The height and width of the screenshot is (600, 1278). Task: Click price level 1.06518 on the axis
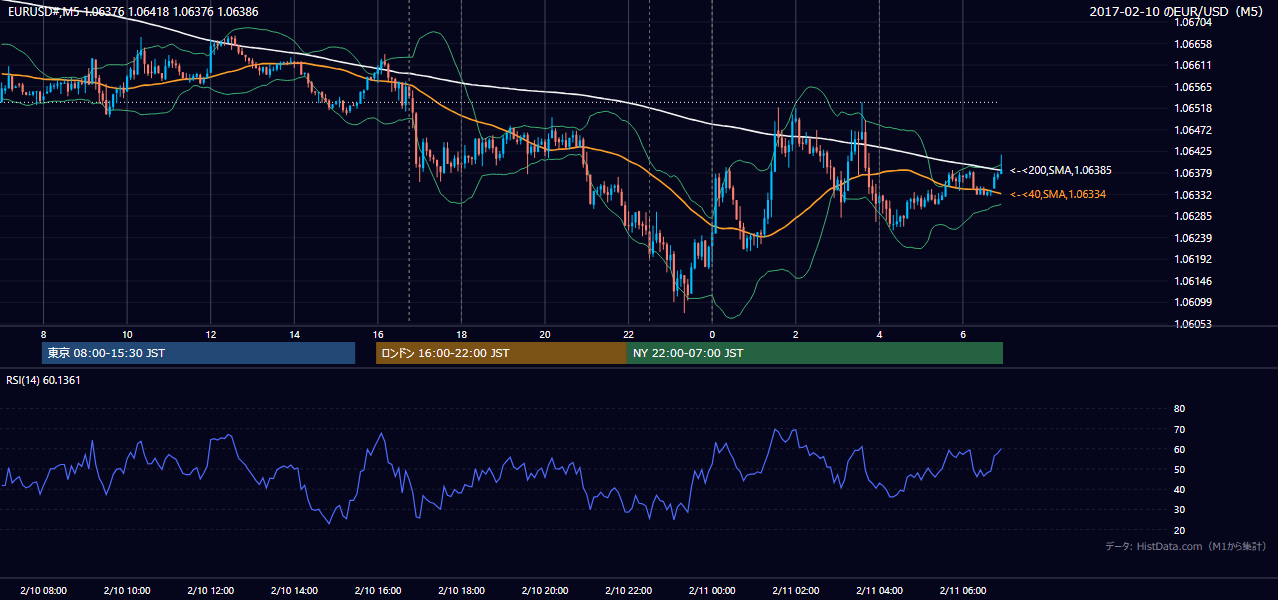[1194, 108]
